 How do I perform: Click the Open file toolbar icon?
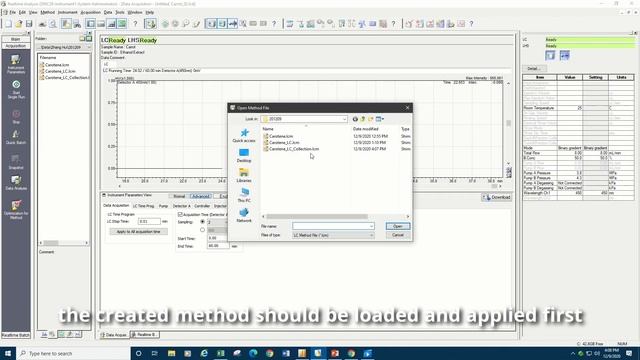(x=19, y=24)
